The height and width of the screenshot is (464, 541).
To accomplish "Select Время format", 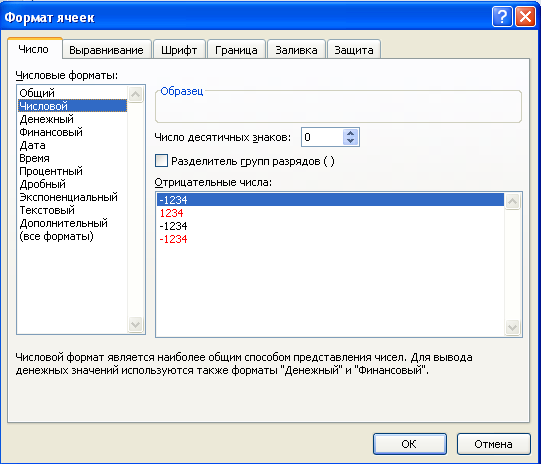I will click(72, 158).
